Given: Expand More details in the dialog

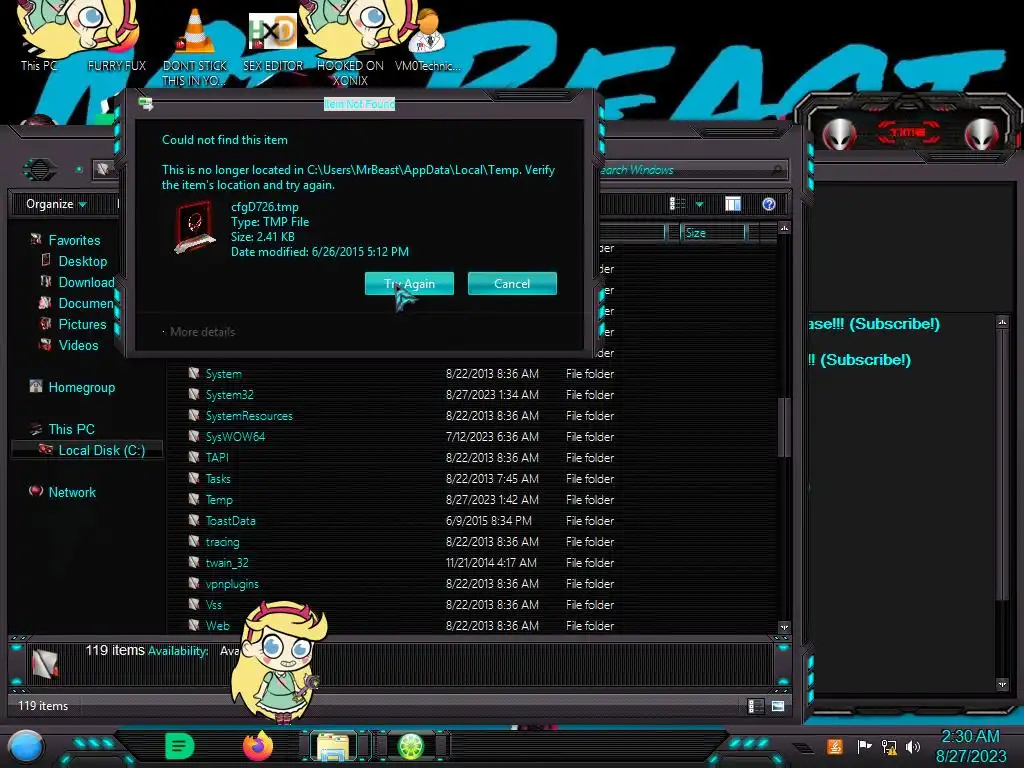Looking at the screenshot, I should (199, 332).
